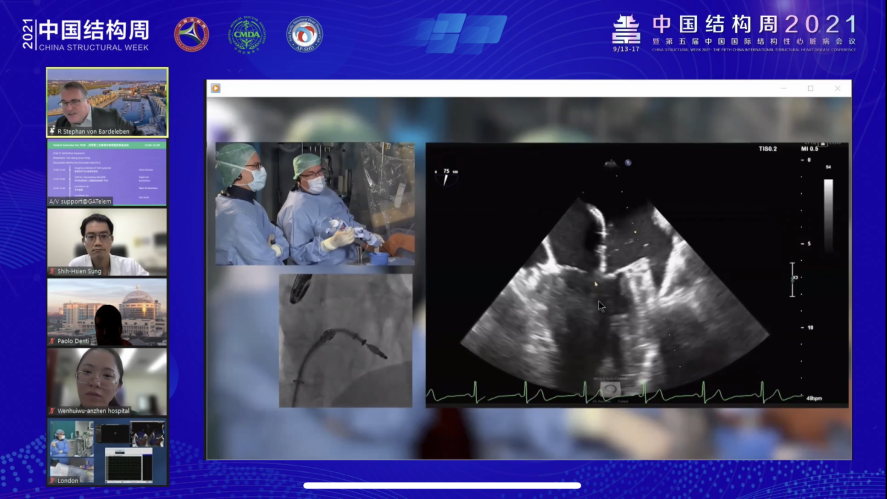The width and height of the screenshot is (887, 499).
Task: Open the A/V support shared agenda thumbnail
Action: point(107,173)
